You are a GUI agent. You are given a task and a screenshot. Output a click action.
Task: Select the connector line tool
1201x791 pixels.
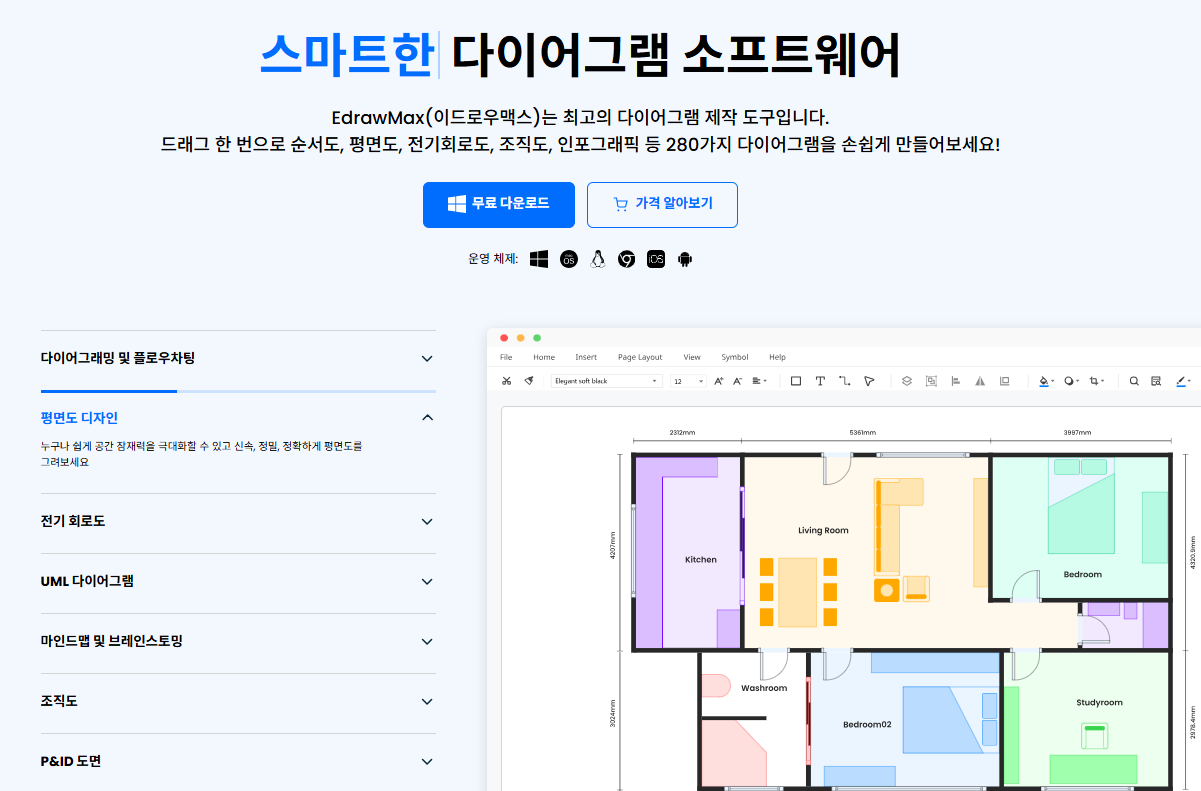point(845,381)
